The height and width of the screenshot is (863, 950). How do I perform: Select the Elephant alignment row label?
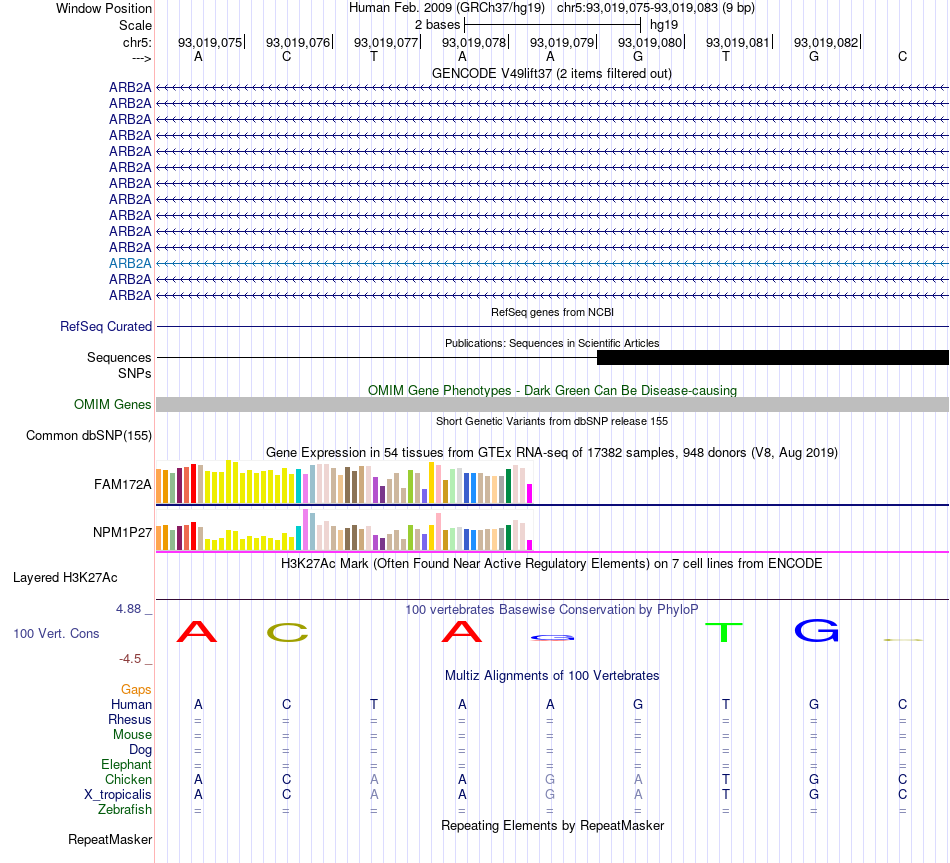point(126,765)
